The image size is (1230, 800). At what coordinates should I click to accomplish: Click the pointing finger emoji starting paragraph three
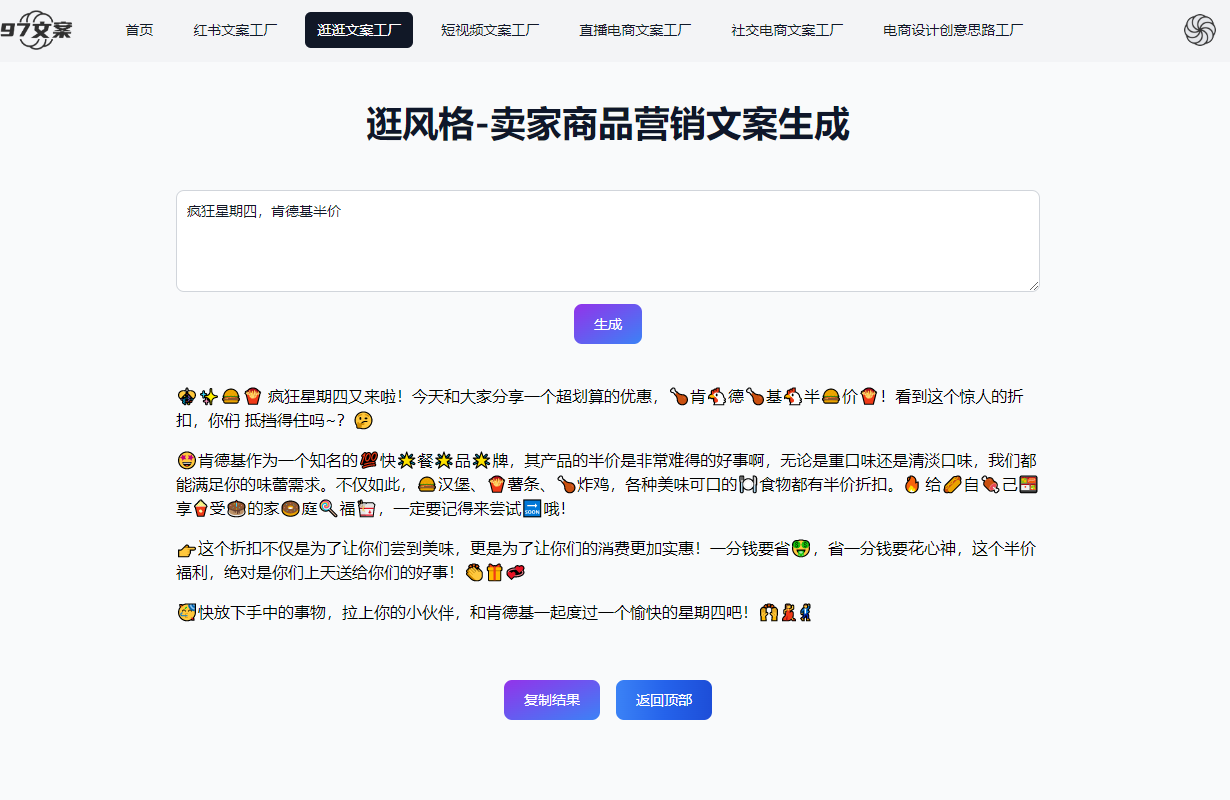(182, 548)
